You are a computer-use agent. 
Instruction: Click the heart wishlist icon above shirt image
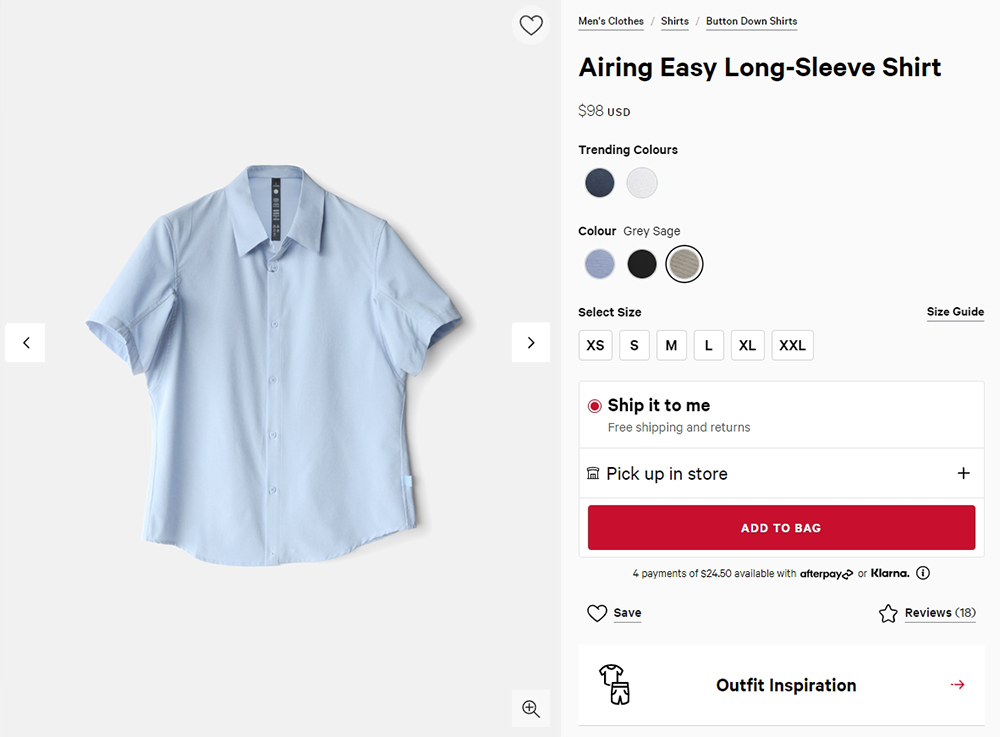tap(531, 26)
